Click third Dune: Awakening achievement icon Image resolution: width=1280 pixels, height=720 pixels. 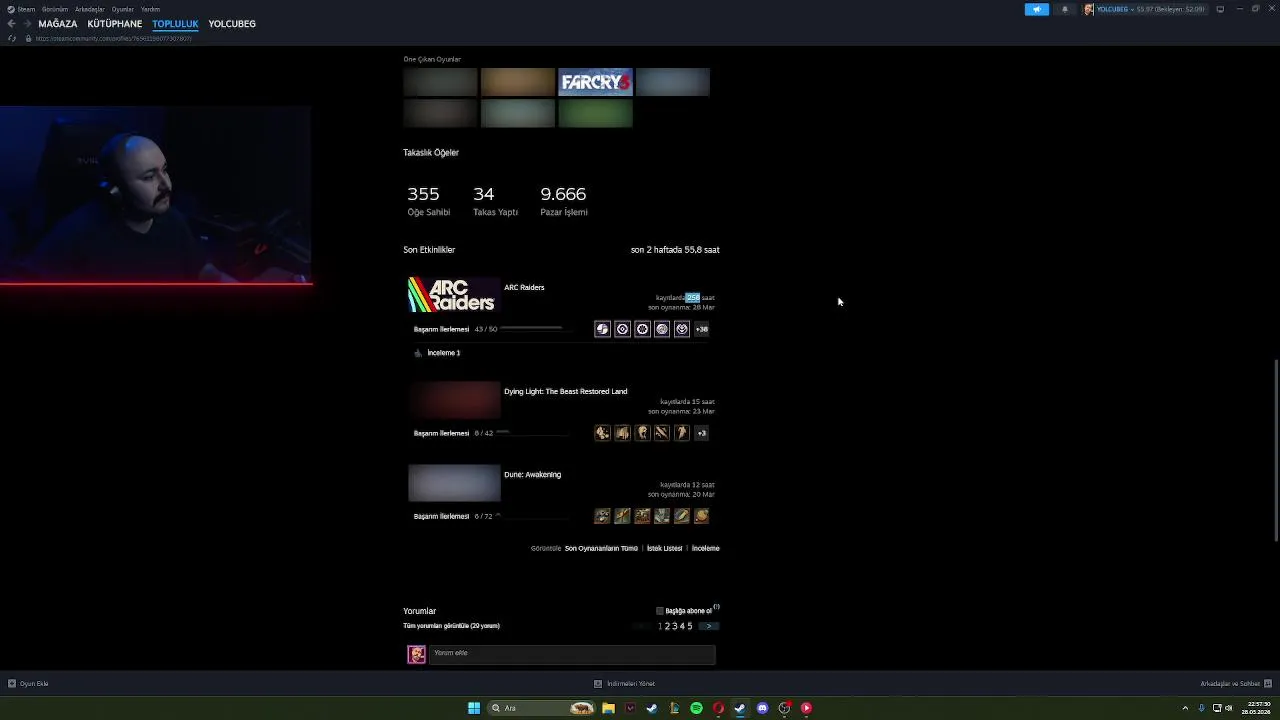(x=642, y=516)
